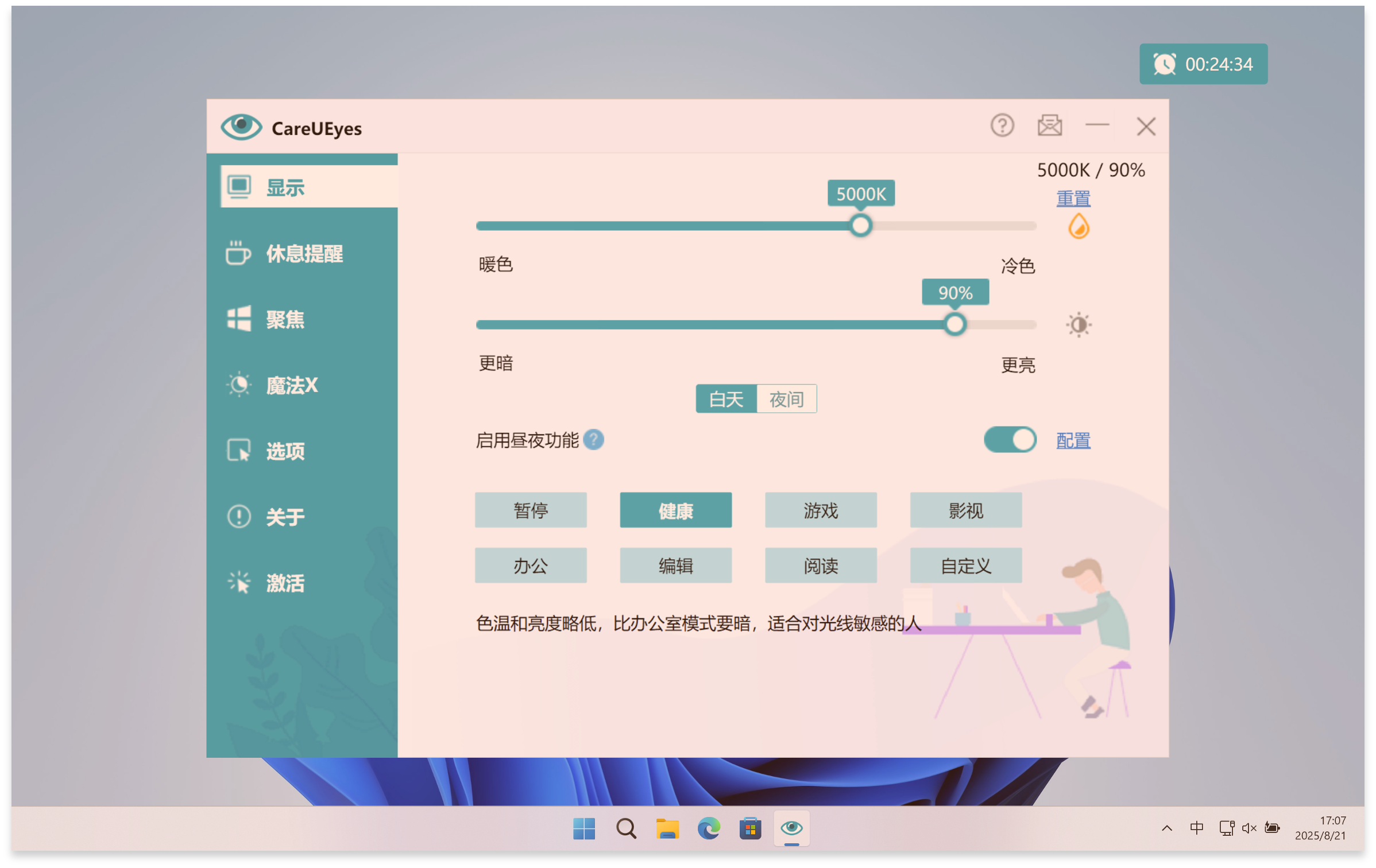Image resolution: width=1376 pixels, height=868 pixels.
Task: Click the CareUEyes eye logo
Action: coord(241,127)
